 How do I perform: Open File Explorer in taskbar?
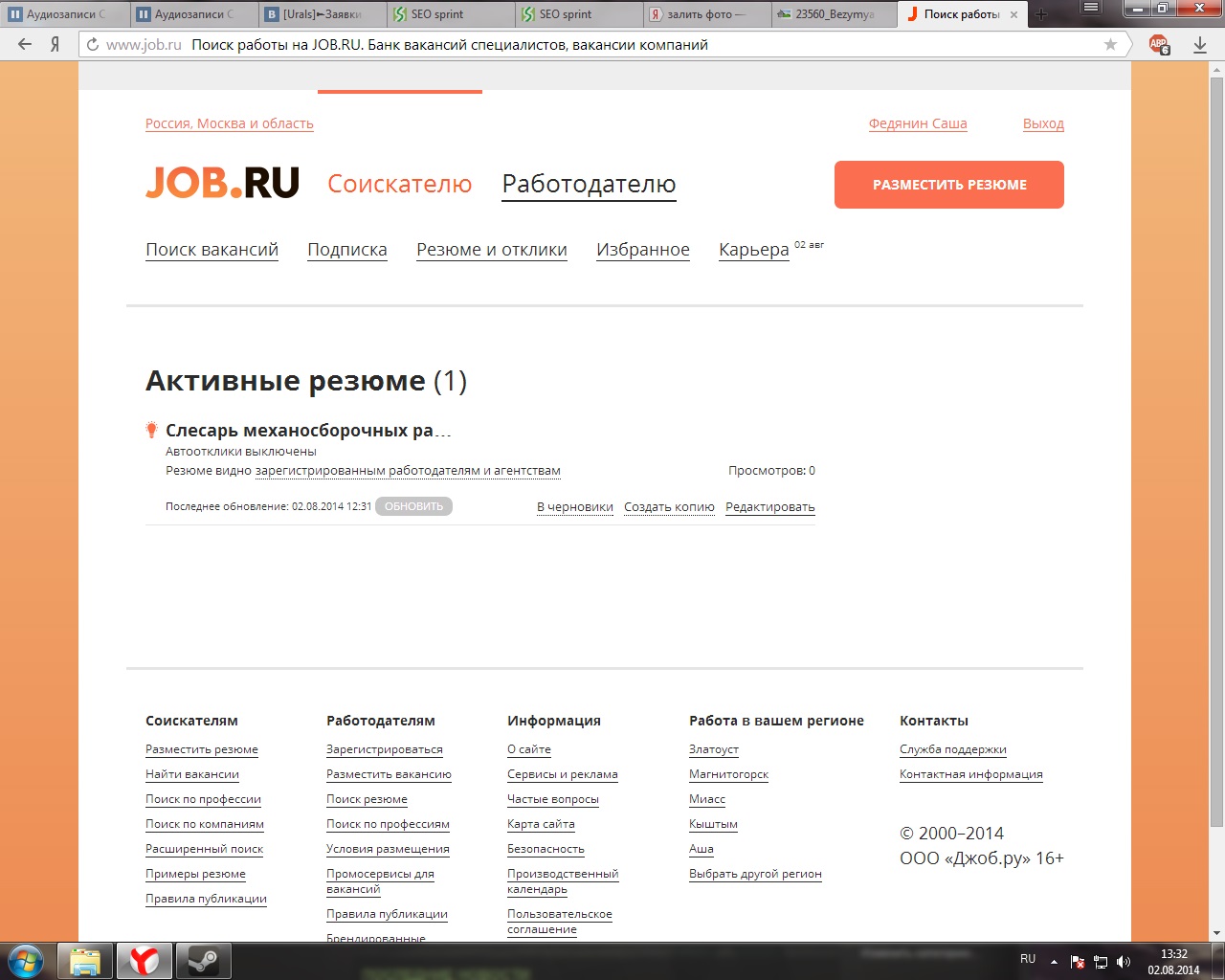point(85,961)
